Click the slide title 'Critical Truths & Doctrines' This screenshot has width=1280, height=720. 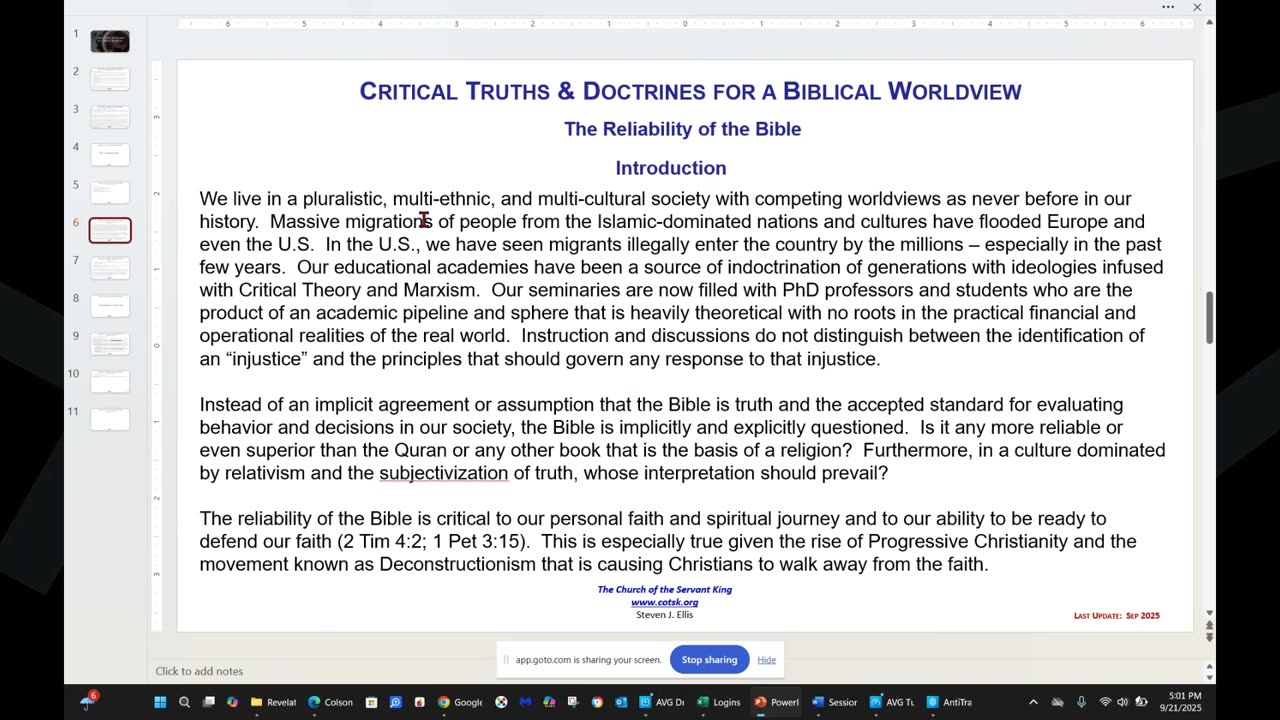coord(690,91)
